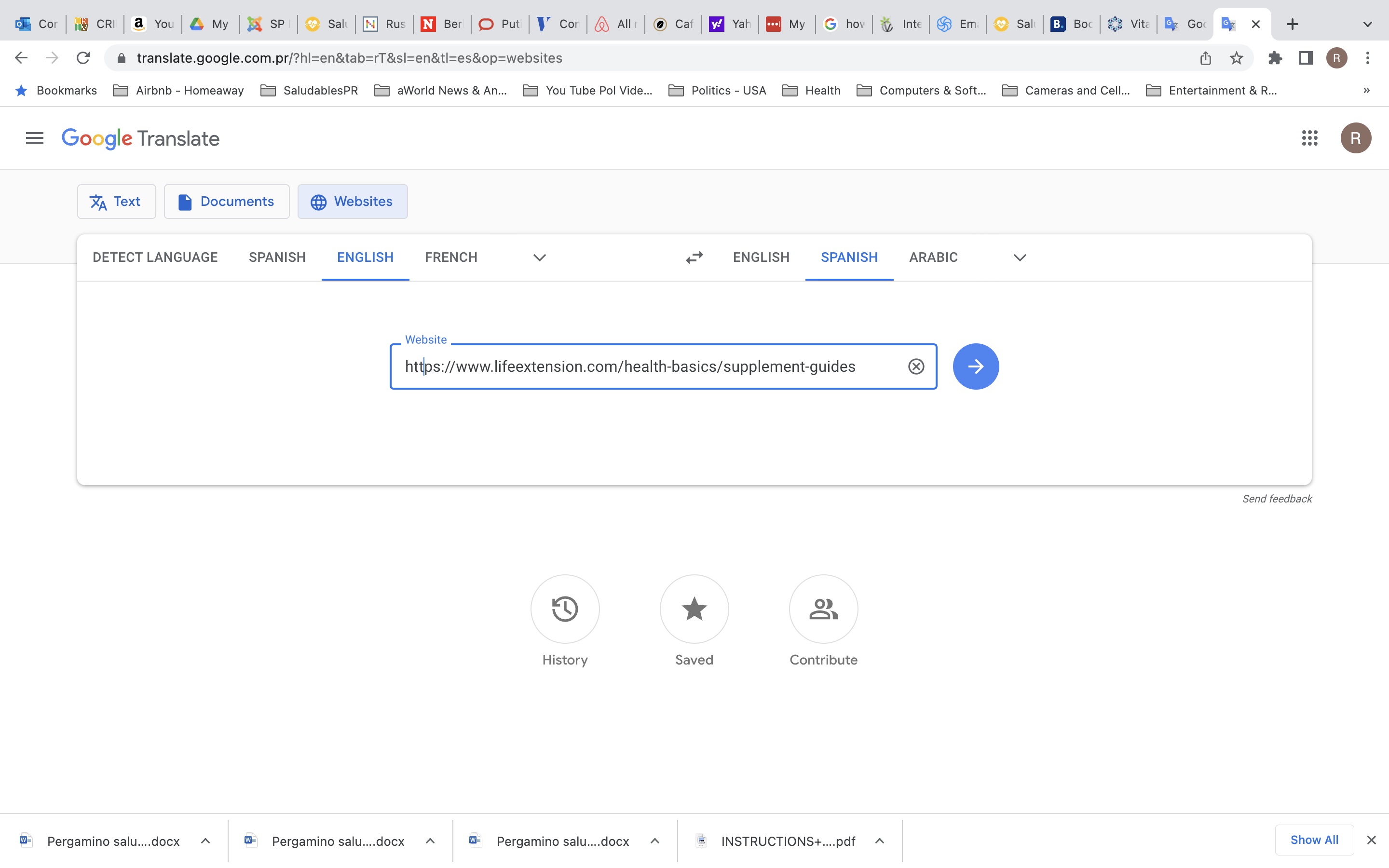
Task: Open the tab search dropdown
Action: pyautogui.click(x=1368, y=24)
